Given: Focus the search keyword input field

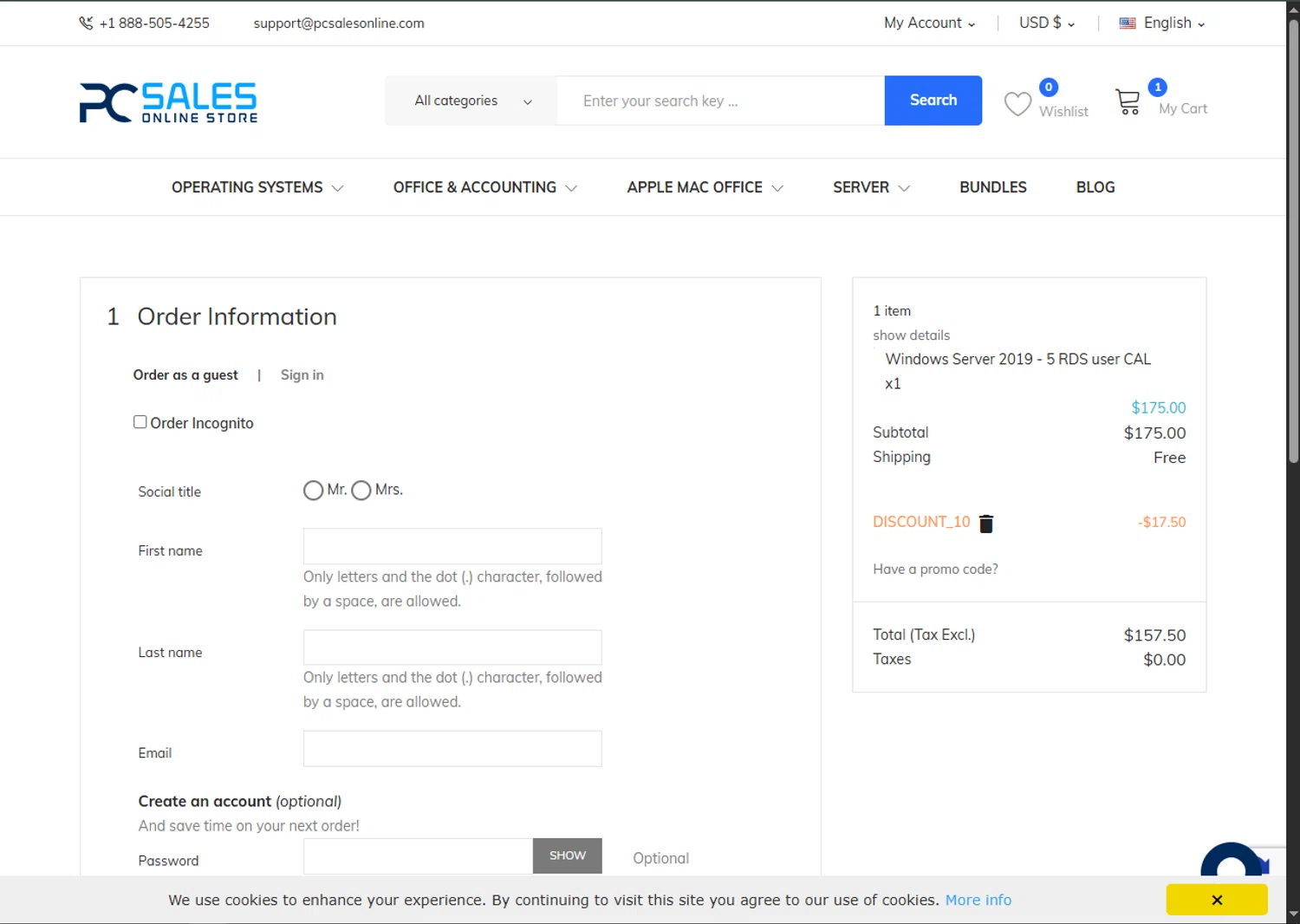Looking at the screenshot, I should (x=720, y=101).
